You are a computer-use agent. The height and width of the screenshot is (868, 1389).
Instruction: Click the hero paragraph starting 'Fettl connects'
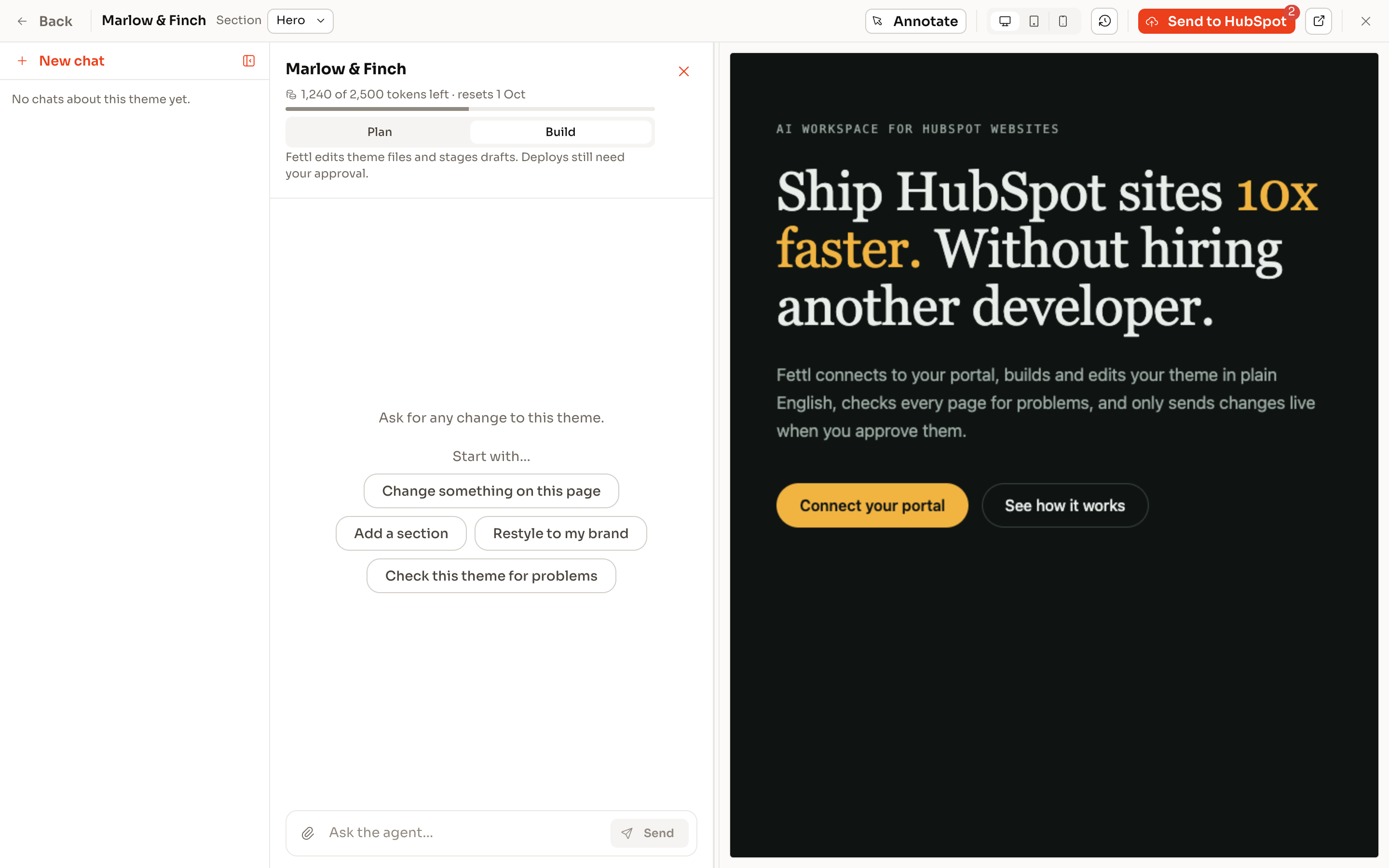pos(1045,403)
